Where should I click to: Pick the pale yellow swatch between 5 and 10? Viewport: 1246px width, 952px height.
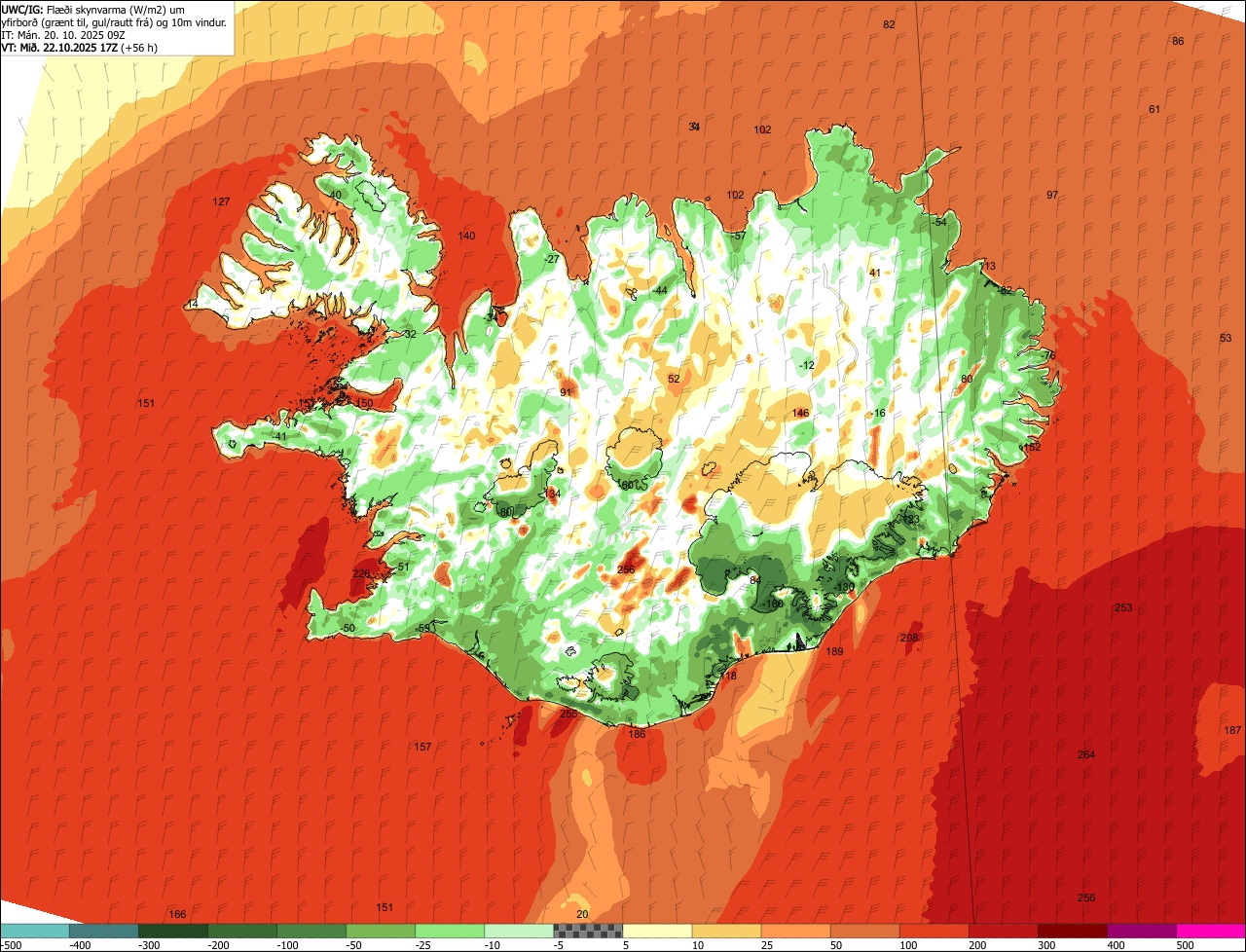coord(657,931)
